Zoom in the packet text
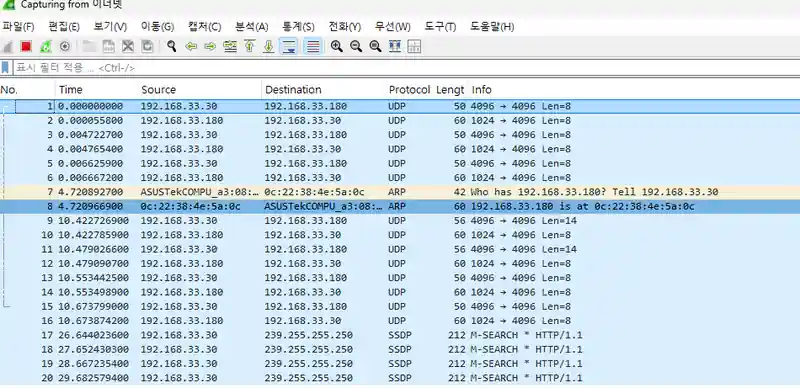800x388 pixels. tap(336, 46)
